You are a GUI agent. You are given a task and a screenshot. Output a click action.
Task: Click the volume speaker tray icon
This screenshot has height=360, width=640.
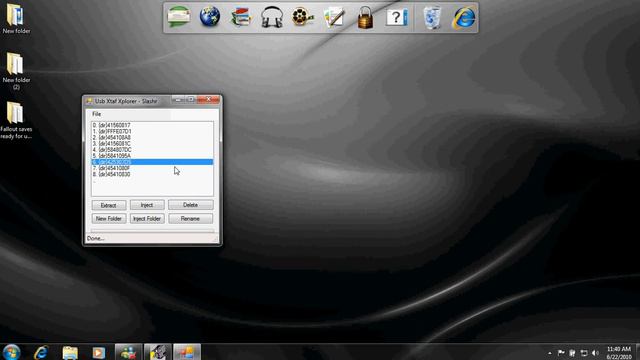595,353
